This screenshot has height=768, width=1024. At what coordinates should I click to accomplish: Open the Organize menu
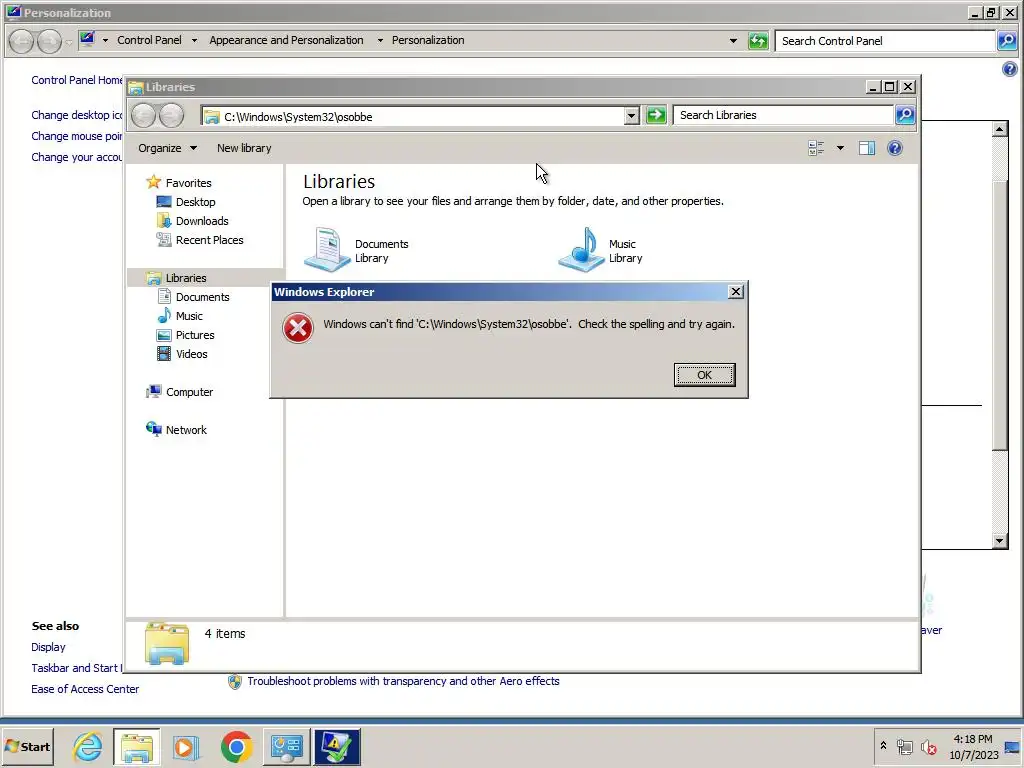click(167, 148)
